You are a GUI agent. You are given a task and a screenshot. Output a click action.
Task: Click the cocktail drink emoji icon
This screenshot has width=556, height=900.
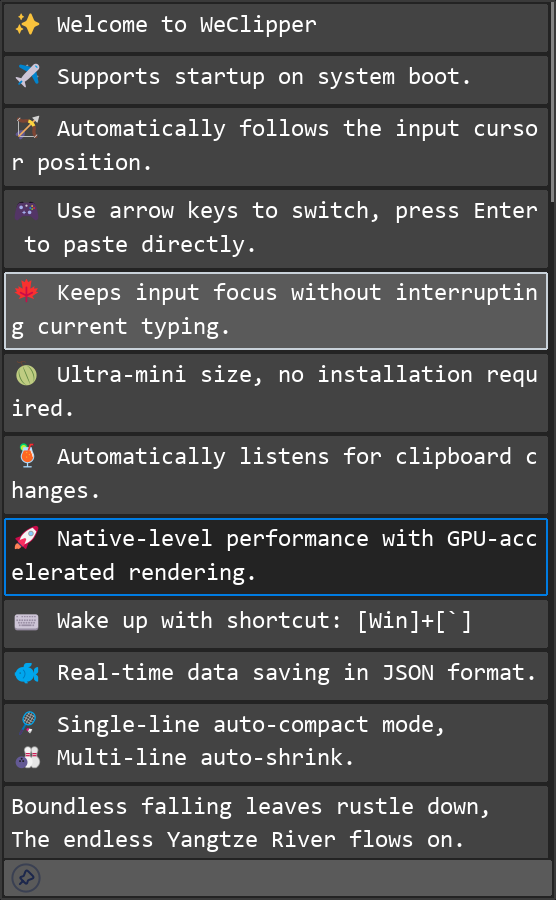tap(27, 456)
